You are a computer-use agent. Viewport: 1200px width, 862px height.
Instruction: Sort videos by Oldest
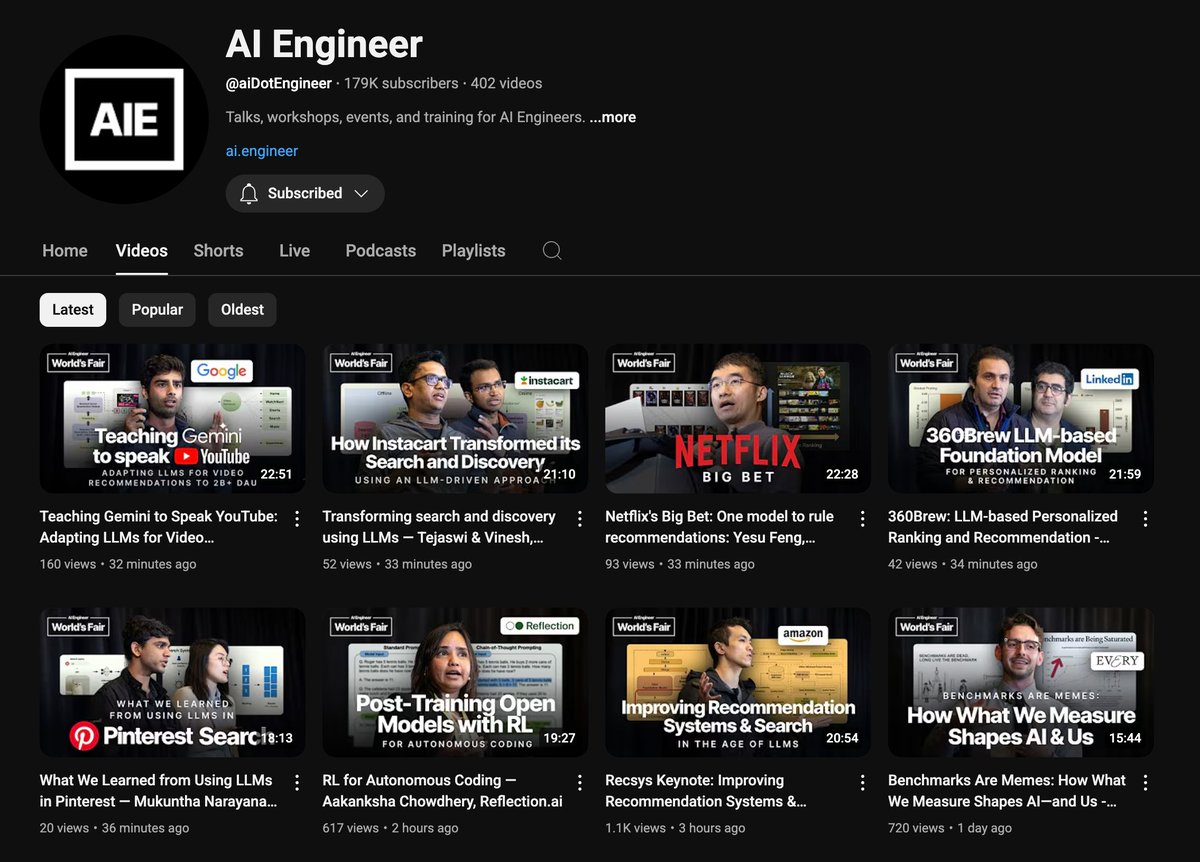[x=242, y=310]
